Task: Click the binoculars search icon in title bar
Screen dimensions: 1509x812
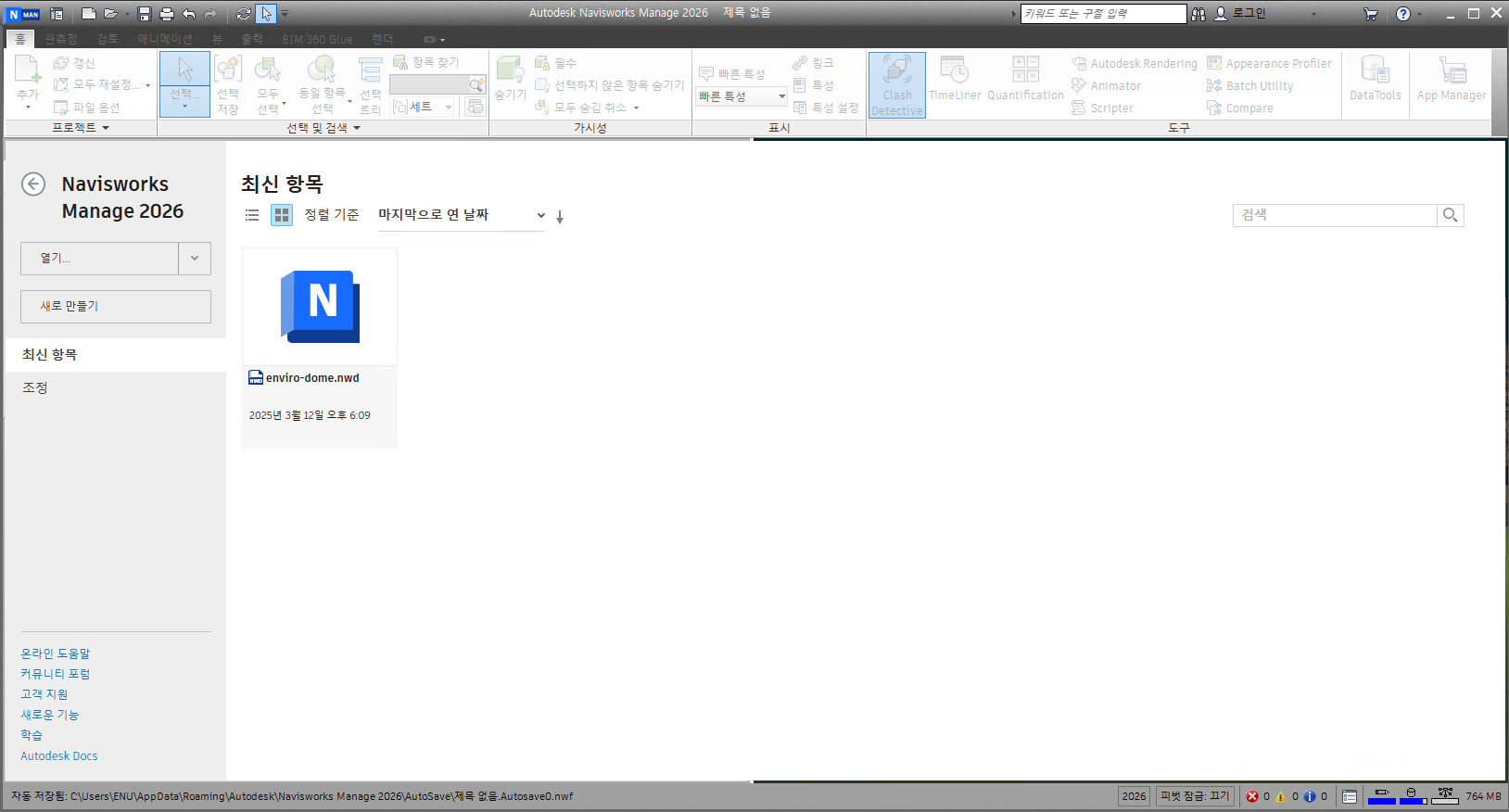Action: tap(1198, 14)
